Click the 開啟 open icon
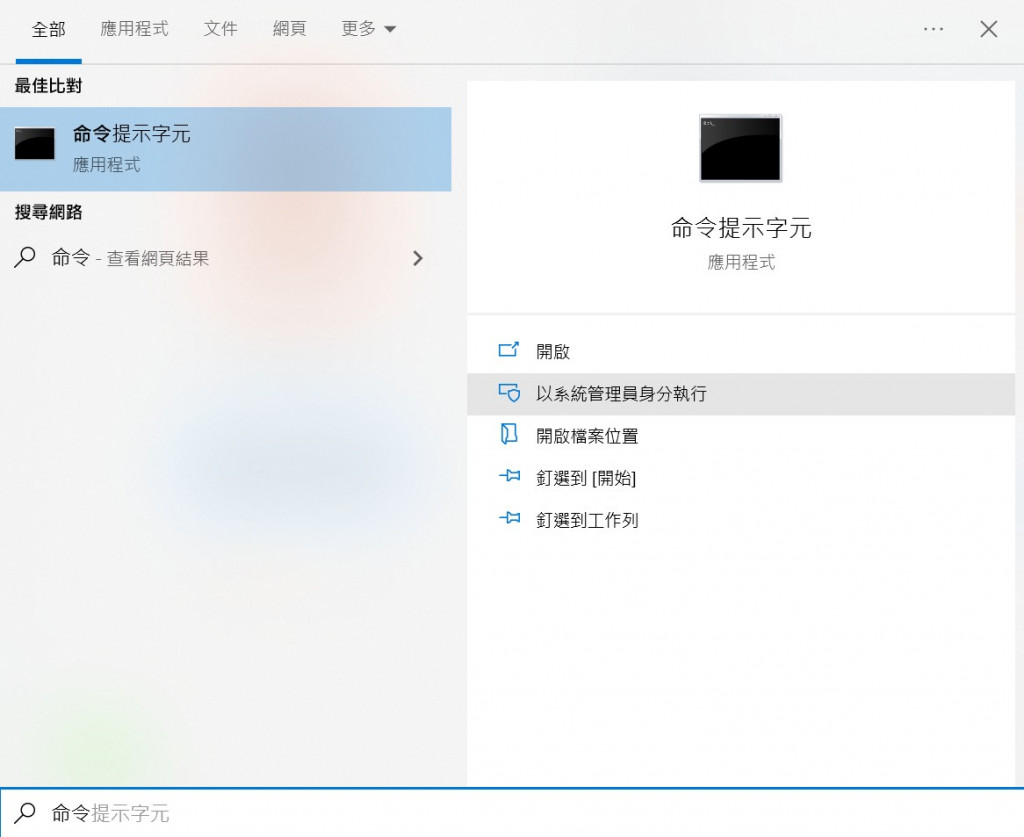1024x837 pixels. 509,350
